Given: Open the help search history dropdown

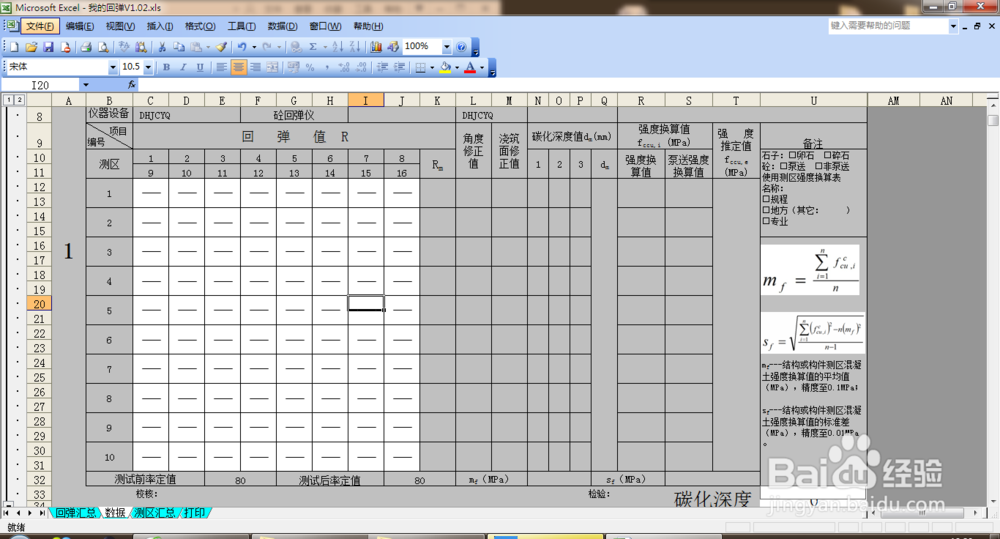Looking at the screenshot, I should [x=953, y=26].
